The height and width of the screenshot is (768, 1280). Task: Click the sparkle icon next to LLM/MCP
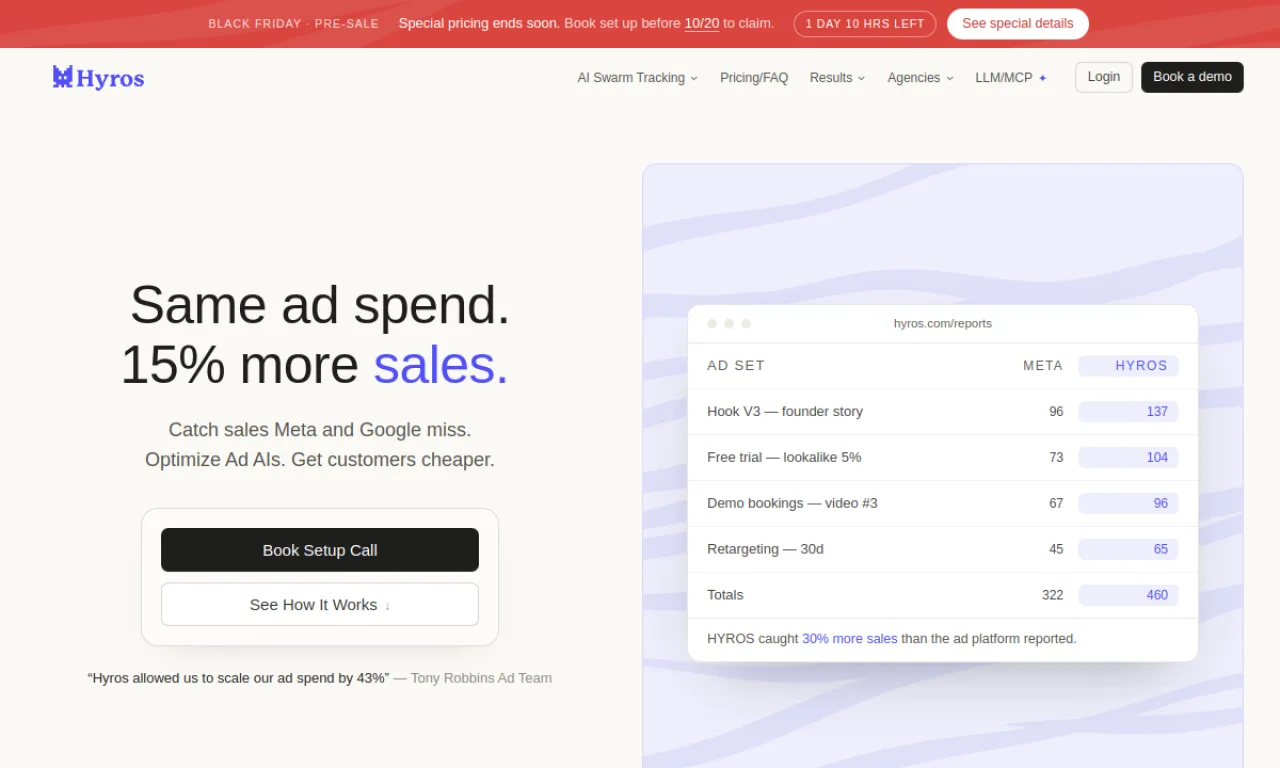(x=1042, y=78)
